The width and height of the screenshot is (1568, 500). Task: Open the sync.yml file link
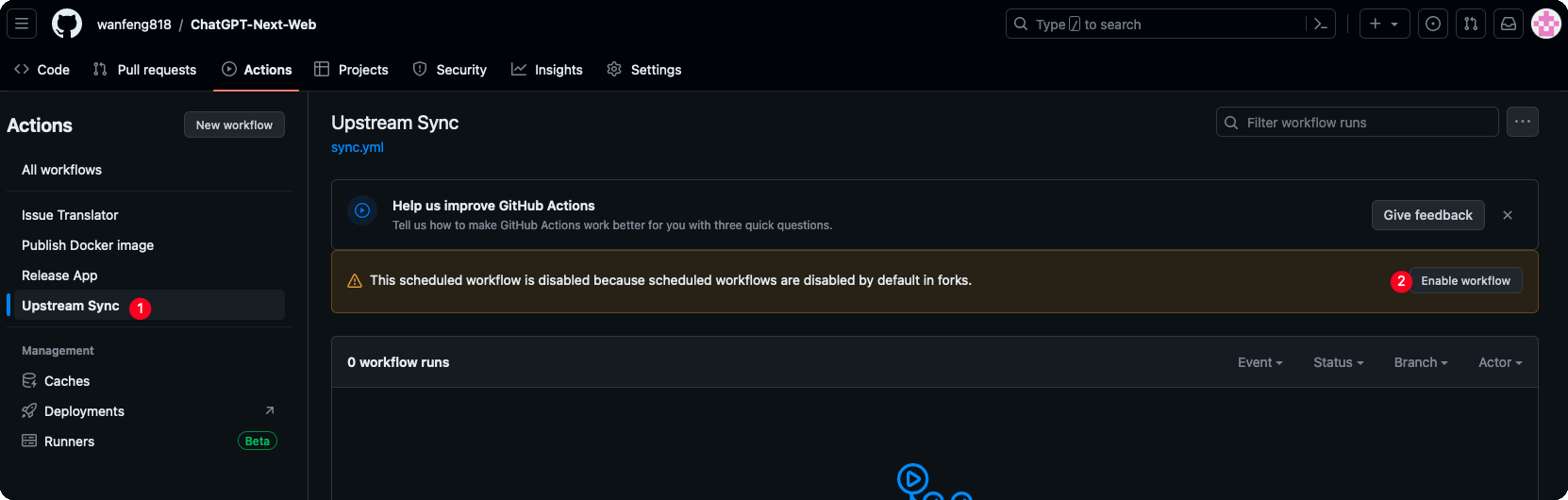point(358,147)
